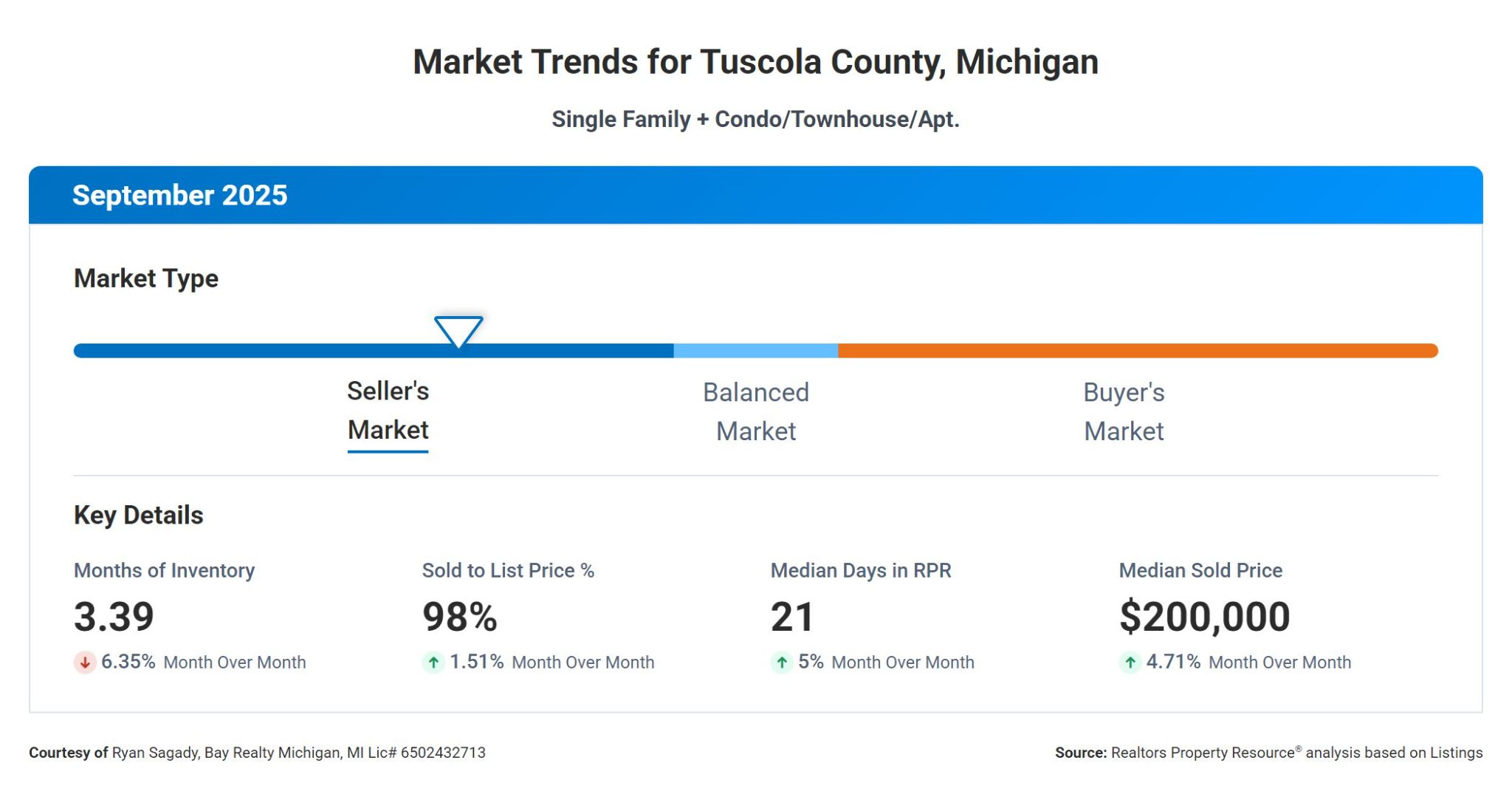Image resolution: width=1512 pixels, height=794 pixels.
Task: Click the Median Days in RPR value 21
Action: 791,617
